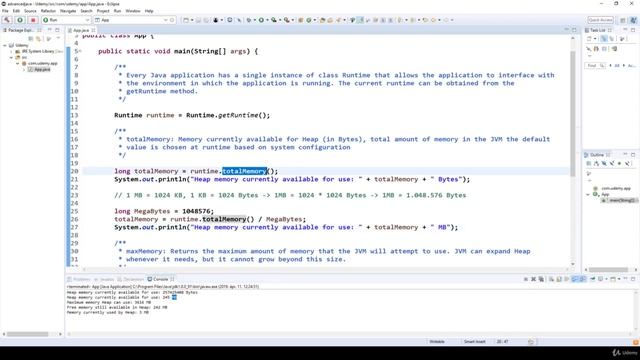Toggle Mark Occurrences in the toolbar
The image size is (640, 360).
[x=360, y=20]
